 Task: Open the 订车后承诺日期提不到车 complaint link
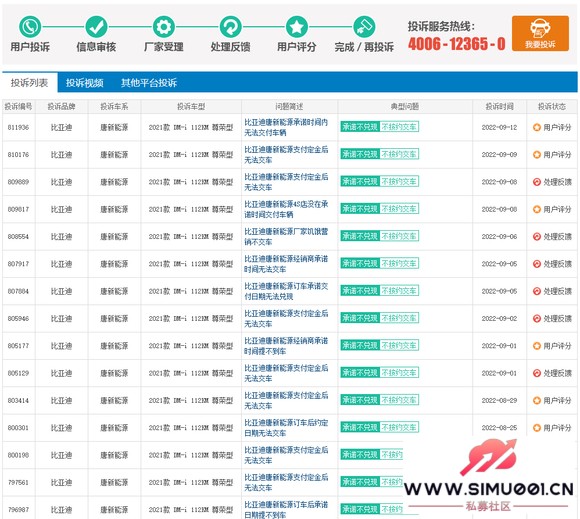point(286,510)
